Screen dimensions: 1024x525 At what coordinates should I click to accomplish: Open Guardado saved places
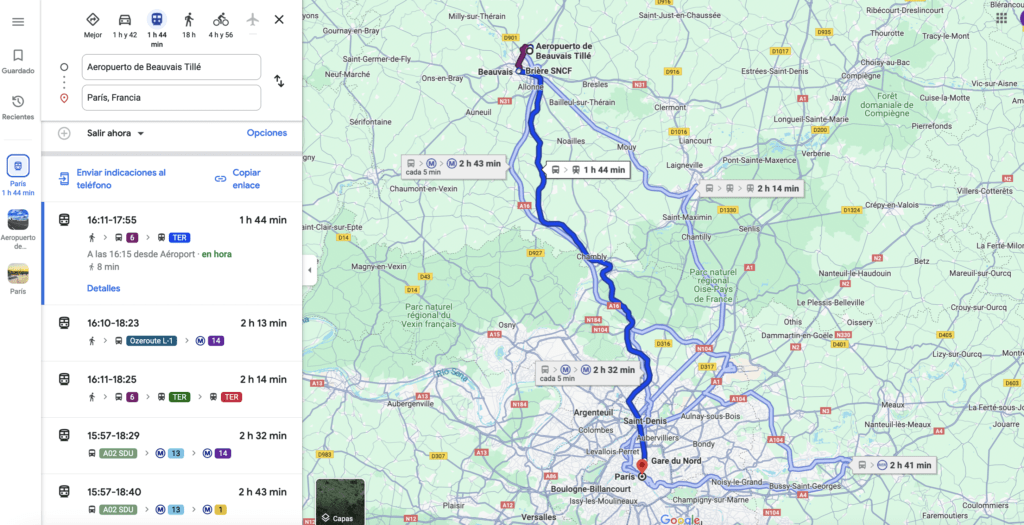tap(18, 61)
